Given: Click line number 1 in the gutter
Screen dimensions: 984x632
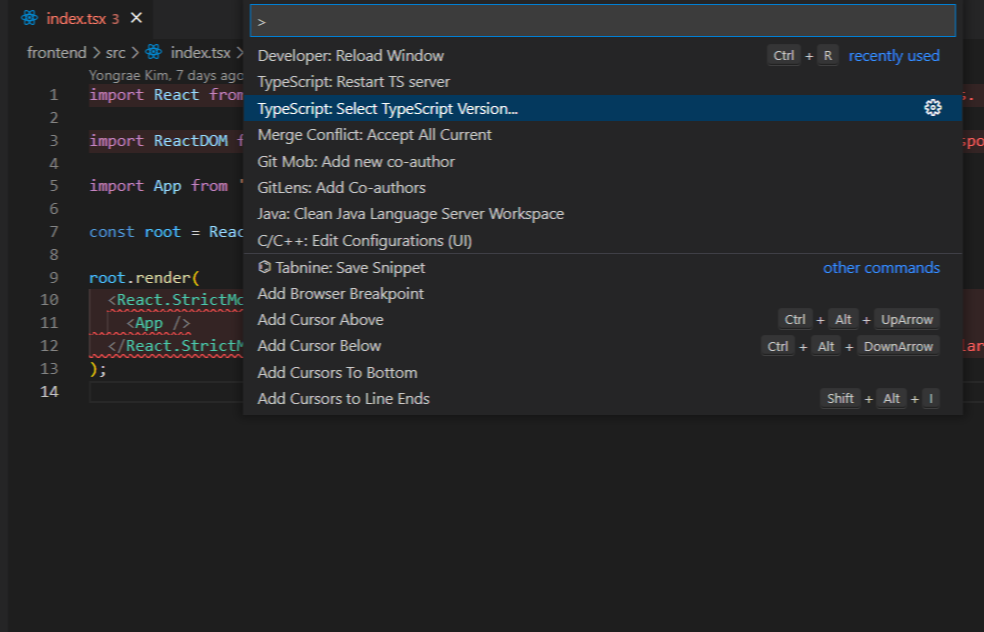Looking at the screenshot, I should click(x=54, y=95).
